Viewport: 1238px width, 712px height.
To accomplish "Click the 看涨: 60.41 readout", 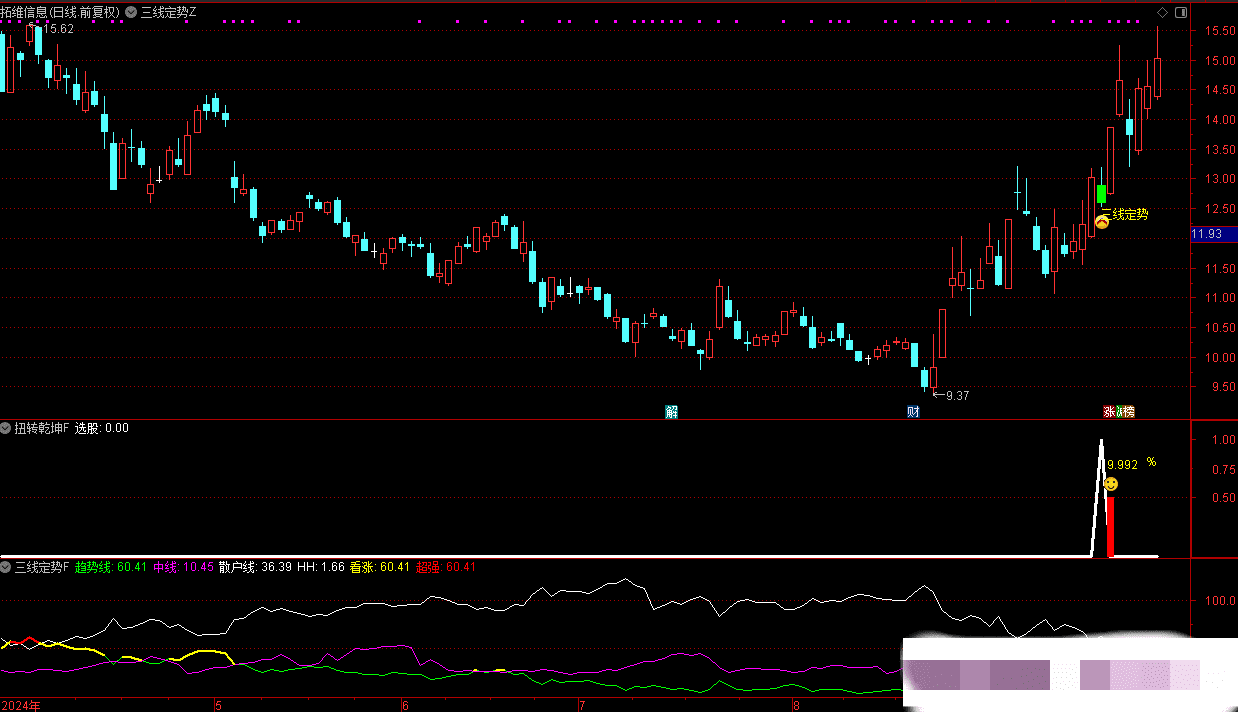I will [379, 567].
